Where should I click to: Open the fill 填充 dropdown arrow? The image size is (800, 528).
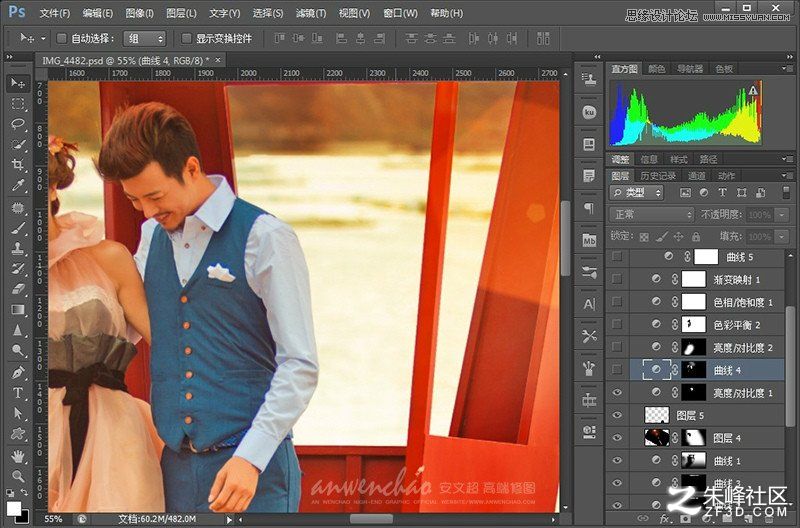point(782,237)
